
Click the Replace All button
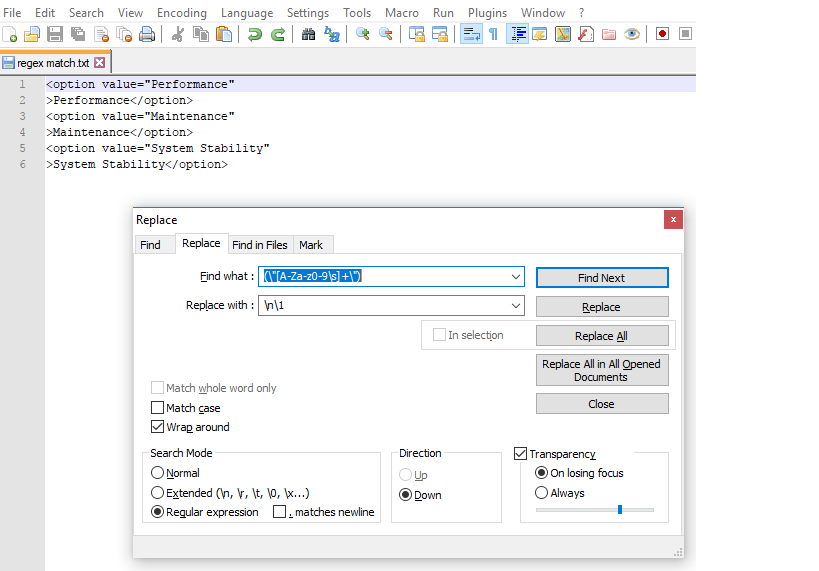[x=602, y=336]
